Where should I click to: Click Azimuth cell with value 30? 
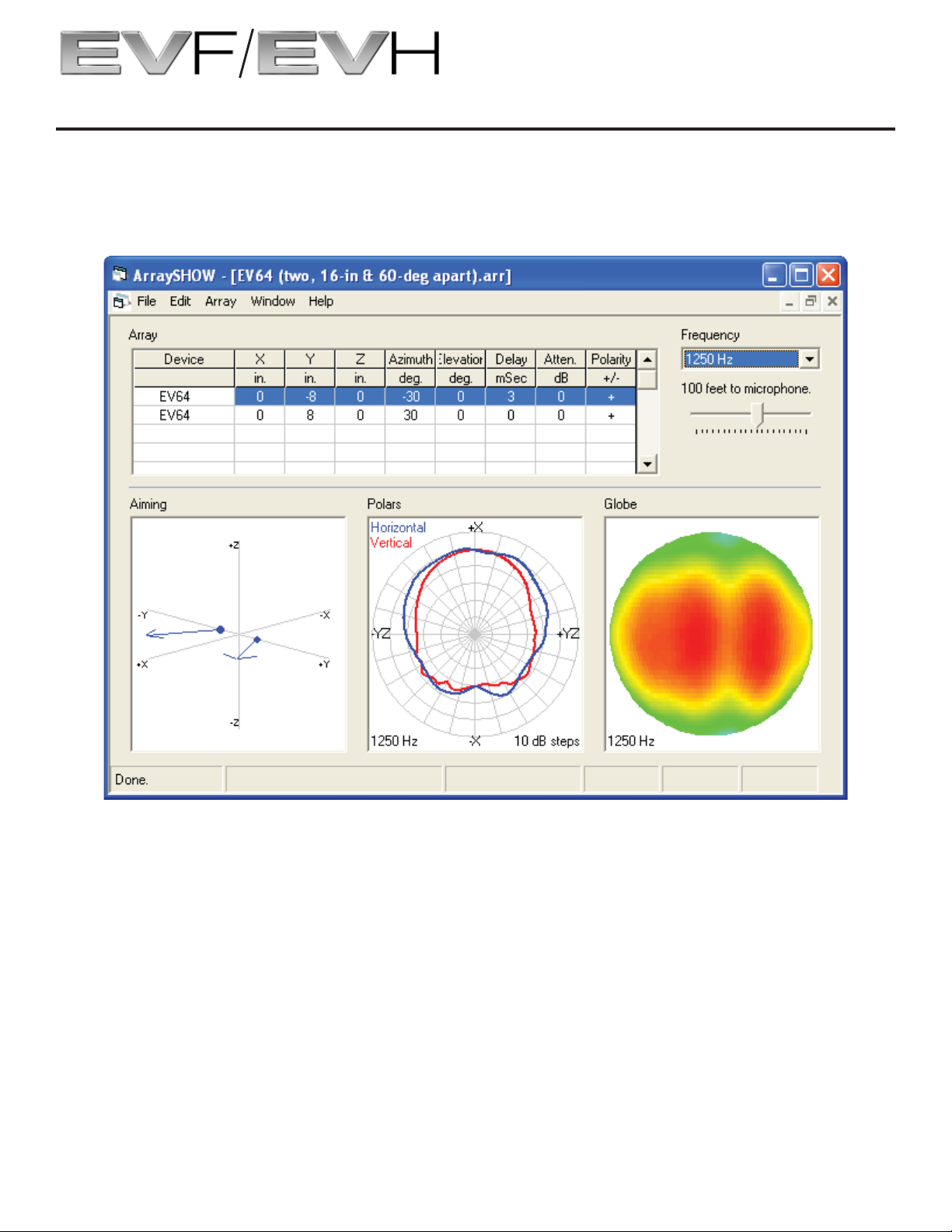coord(410,415)
